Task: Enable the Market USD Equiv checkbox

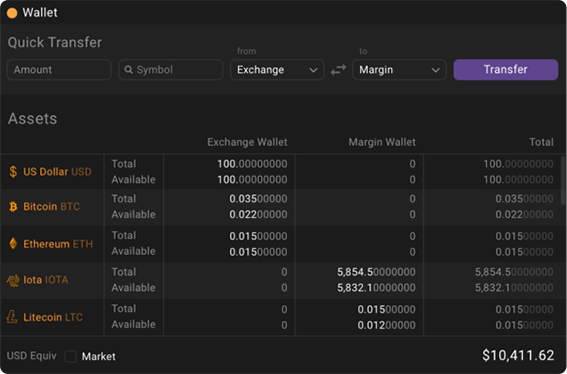Action: tap(71, 356)
